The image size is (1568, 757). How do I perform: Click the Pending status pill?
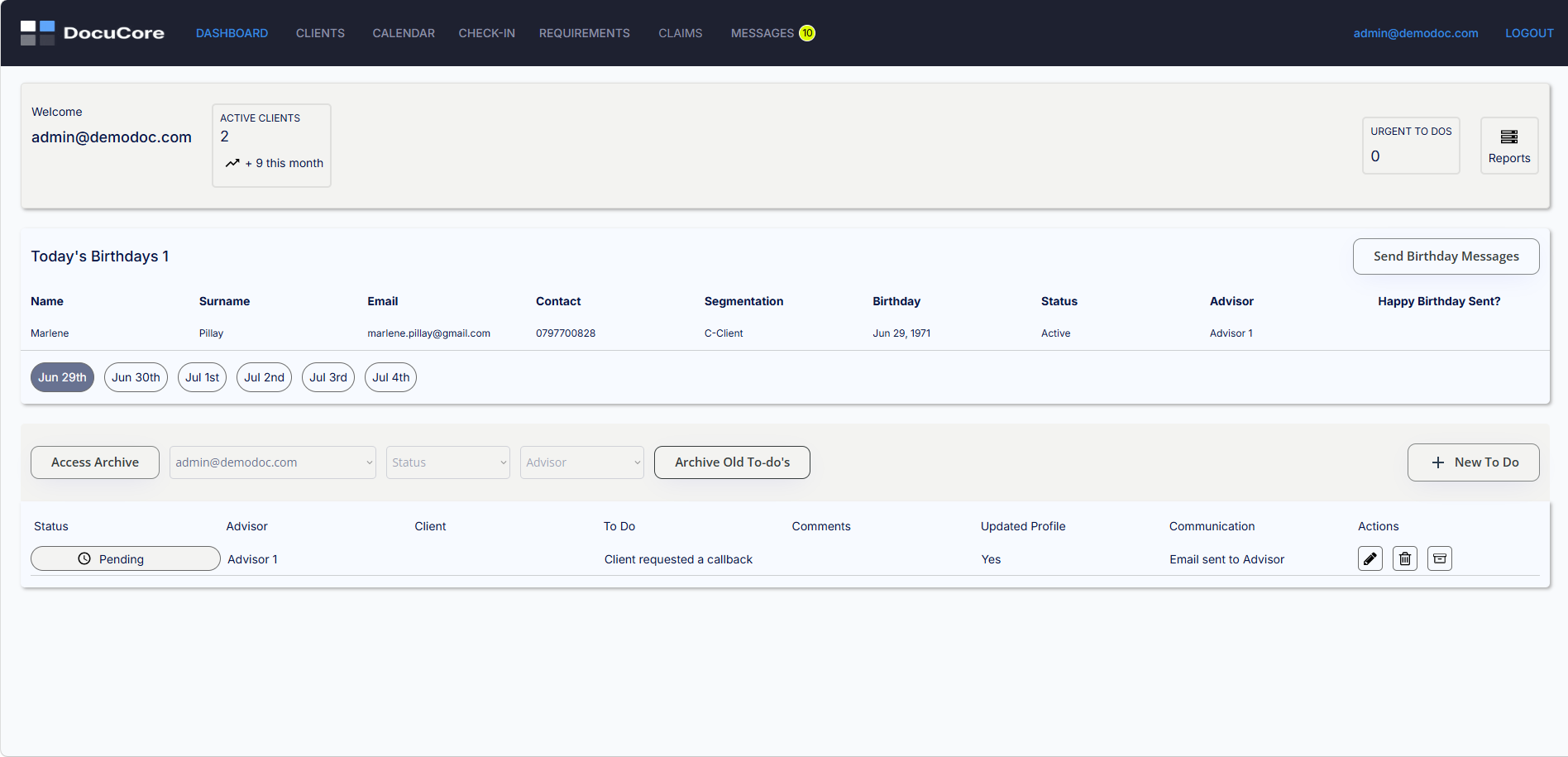point(126,558)
